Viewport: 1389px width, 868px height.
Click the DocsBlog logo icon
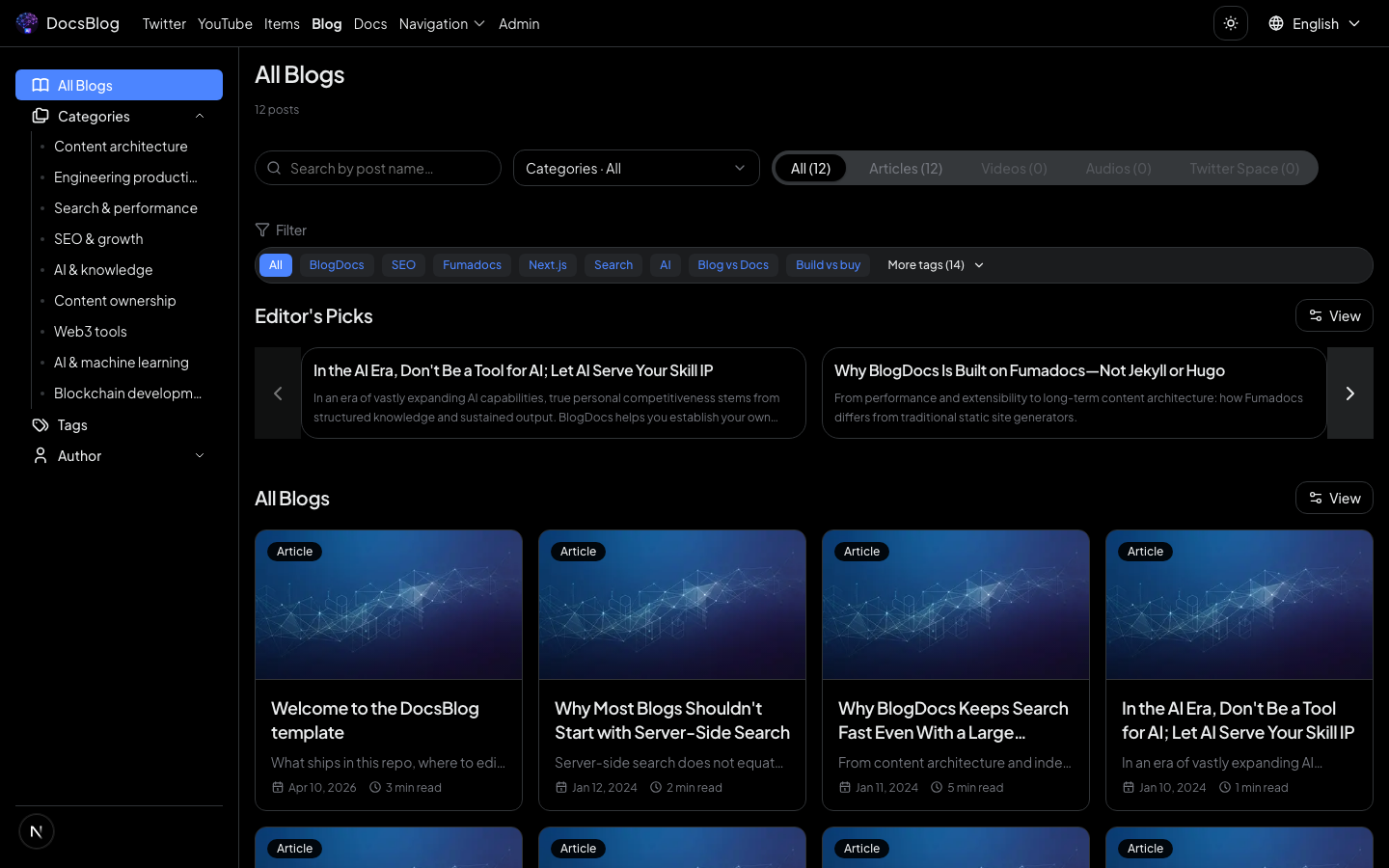pos(27,23)
